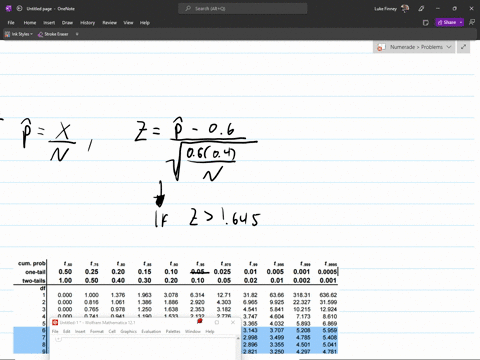Open the History tab
The width and height of the screenshot is (480, 360).
tap(88, 23)
